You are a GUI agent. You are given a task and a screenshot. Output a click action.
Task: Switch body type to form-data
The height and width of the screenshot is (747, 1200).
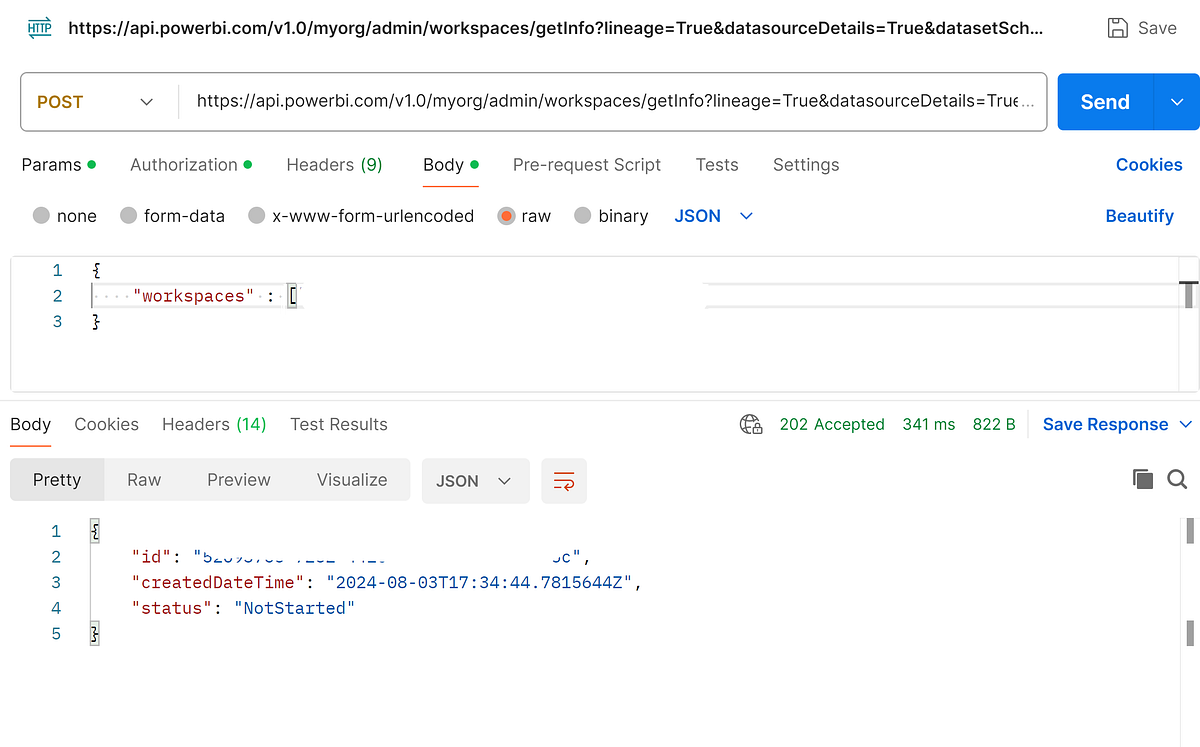(x=128, y=215)
